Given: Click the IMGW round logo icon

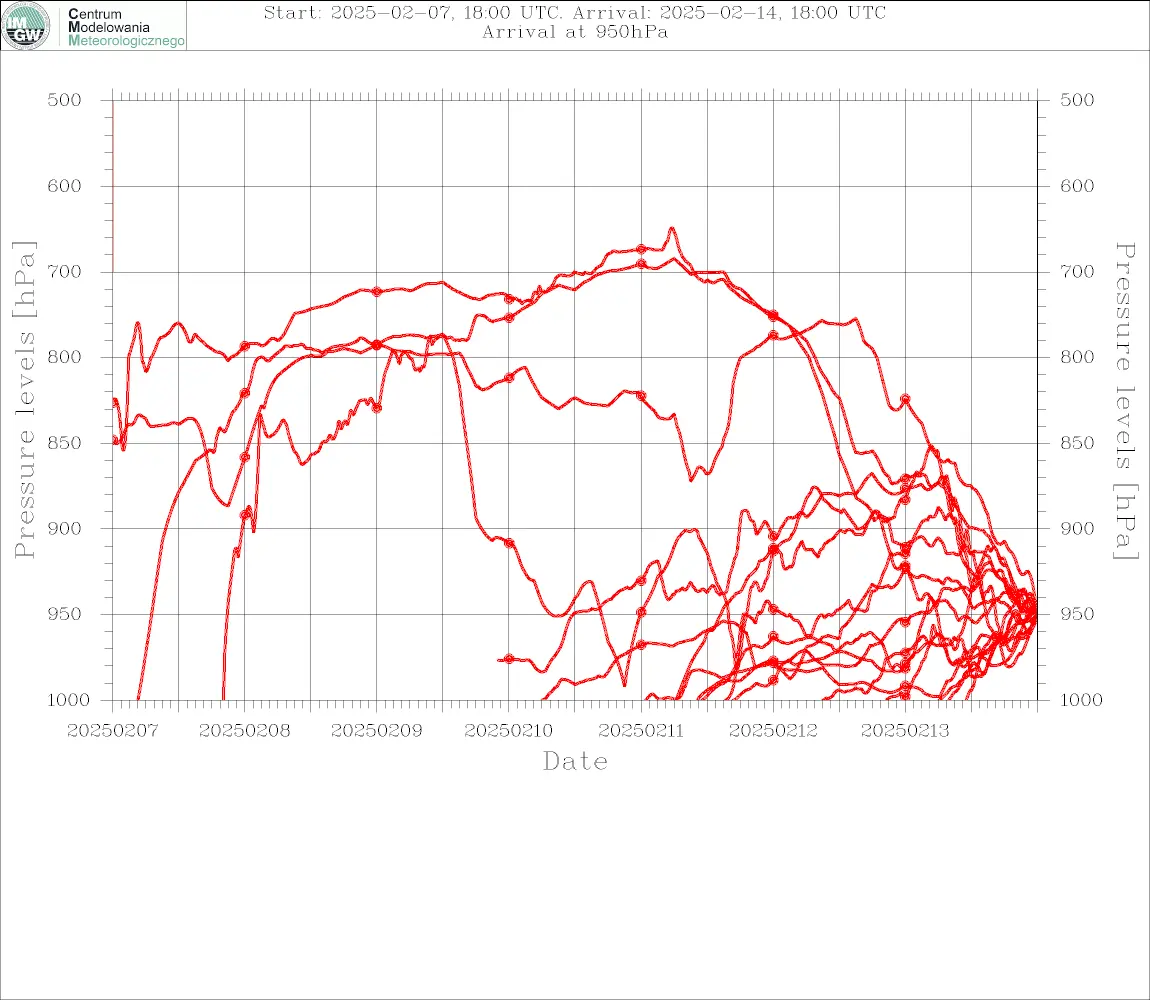Looking at the screenshot, I should (26, 26).
